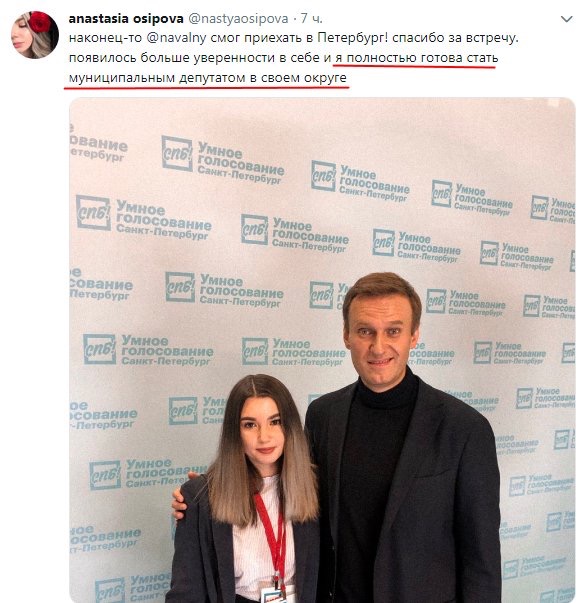Click the anastasia osipova display name
This screenshot has height=603, width=585.
tap(126, 18)
